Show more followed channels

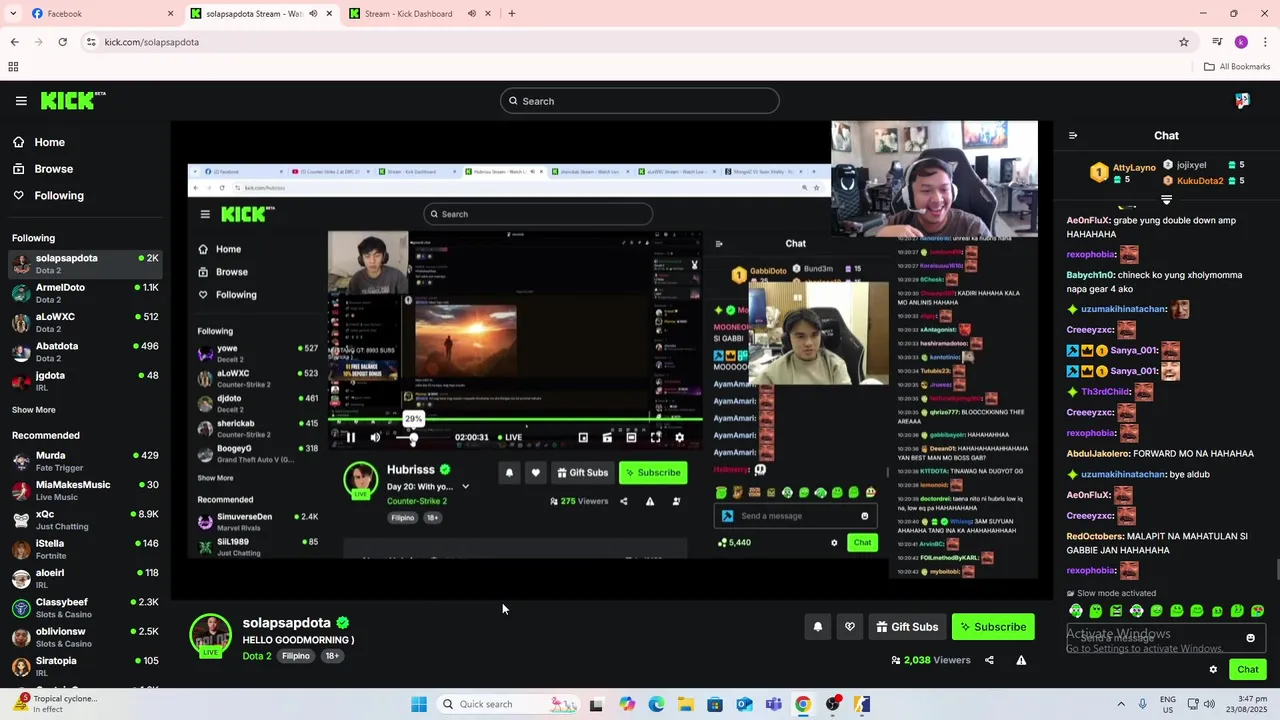click(x=34, y=410)
